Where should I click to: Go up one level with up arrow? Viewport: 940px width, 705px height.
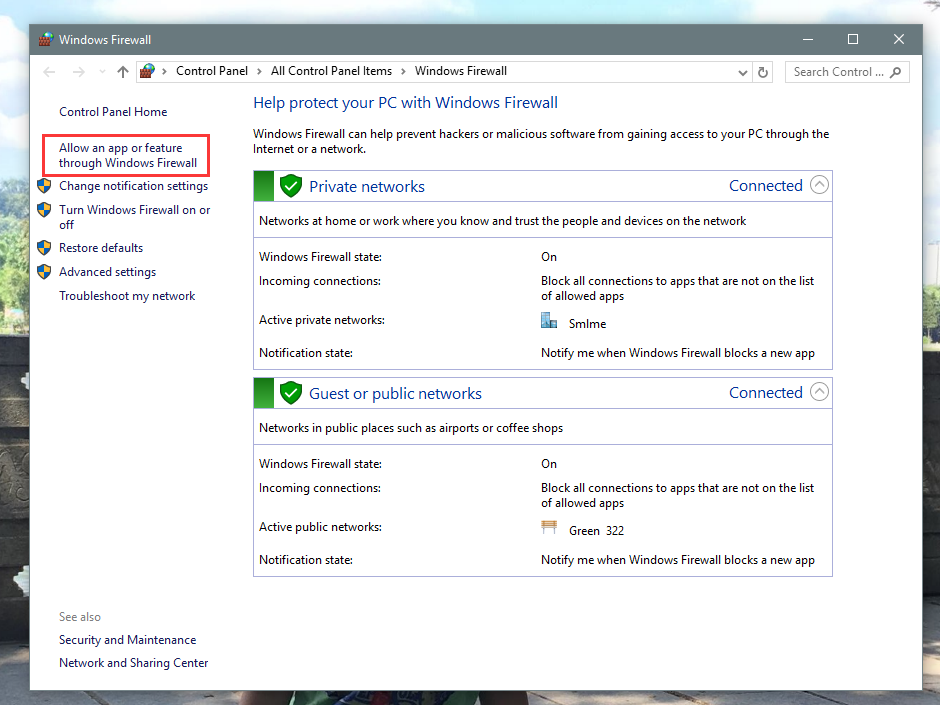123,72
